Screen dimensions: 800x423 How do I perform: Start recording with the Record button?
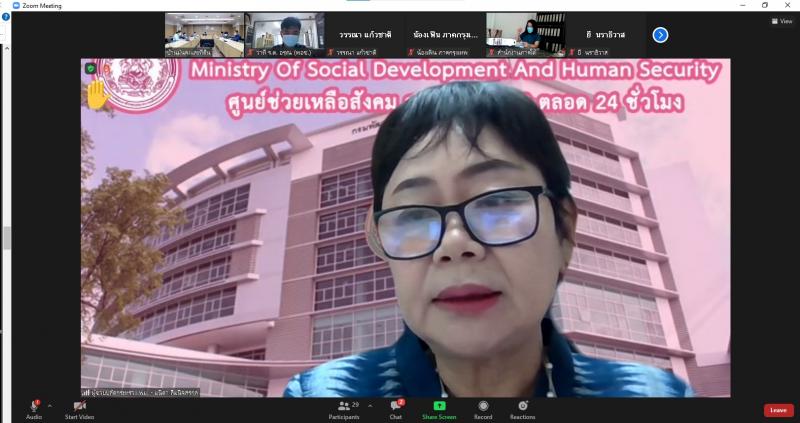[x=483, y=410]
